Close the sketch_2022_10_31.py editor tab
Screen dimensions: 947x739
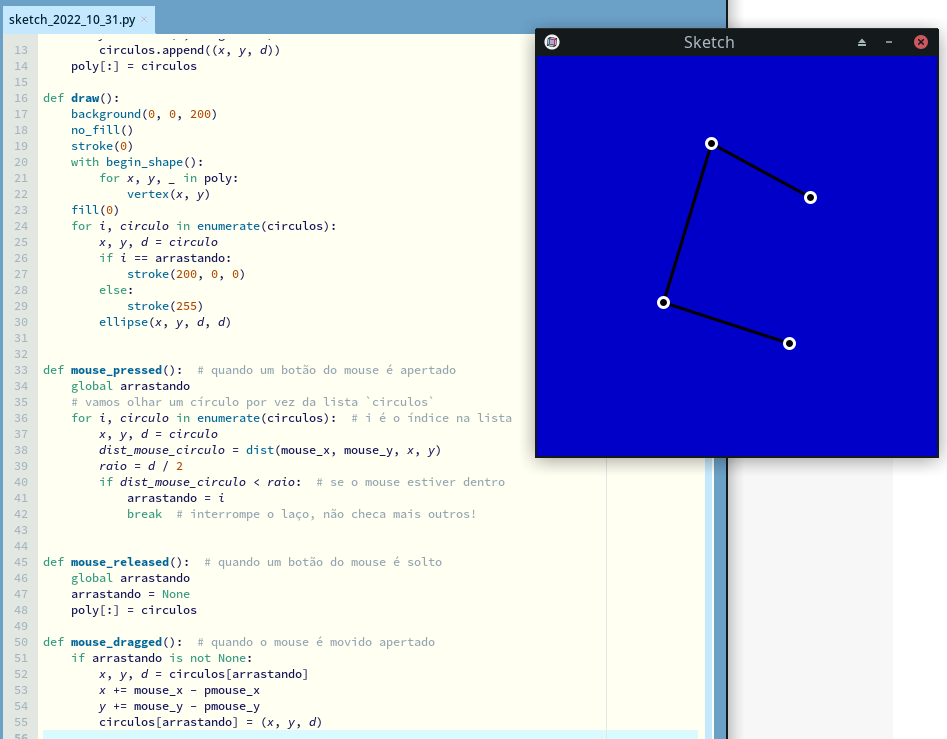tap(144, 19)
